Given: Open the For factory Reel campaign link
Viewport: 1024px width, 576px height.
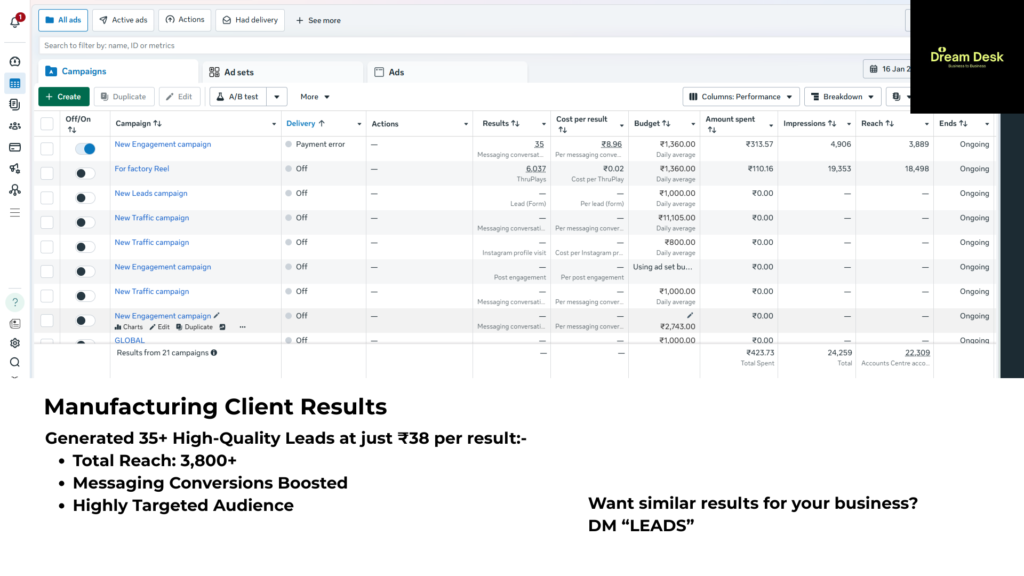Looking at the screenshot, I should 142,169.
